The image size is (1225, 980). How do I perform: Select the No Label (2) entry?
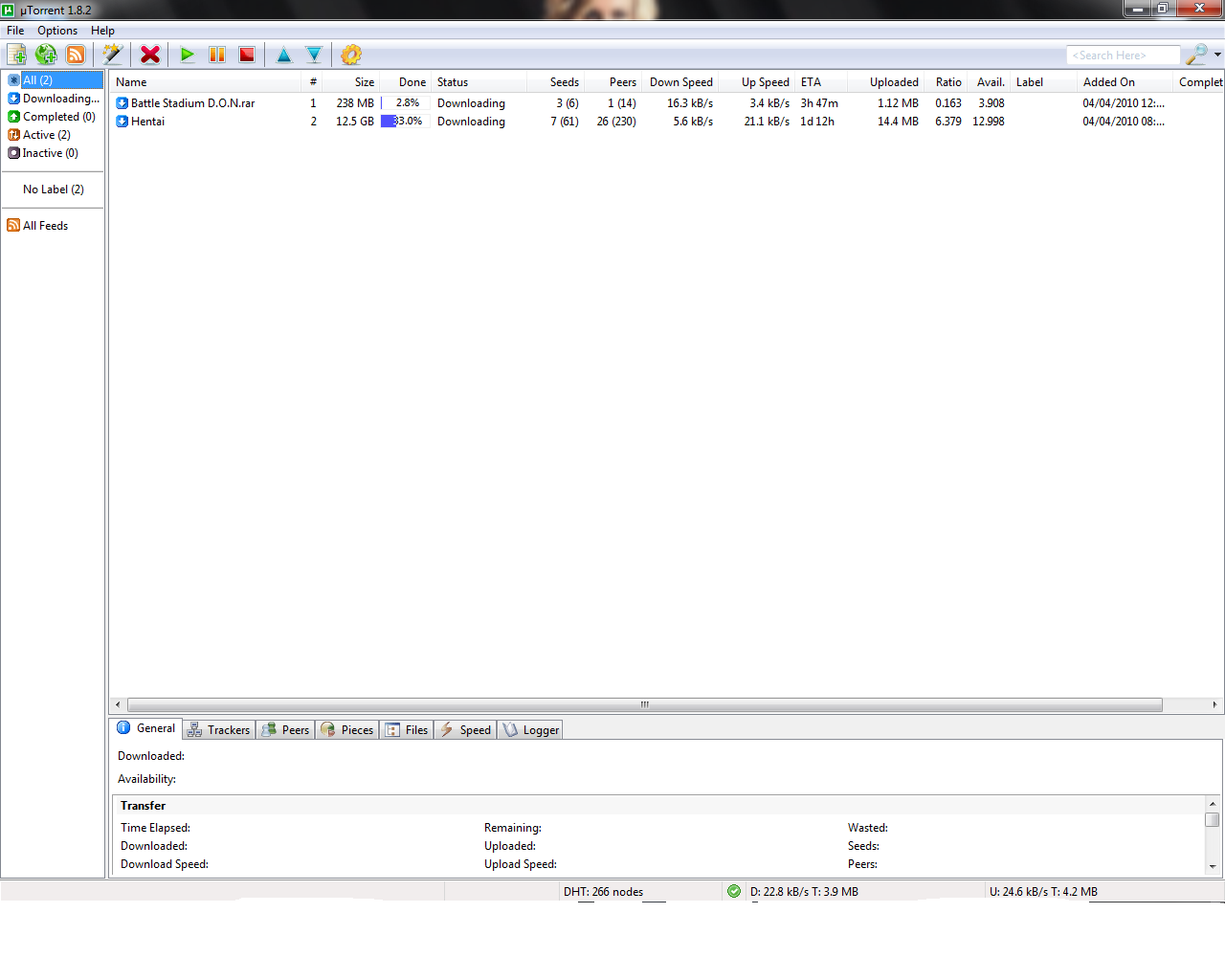(x=54, y=189)
